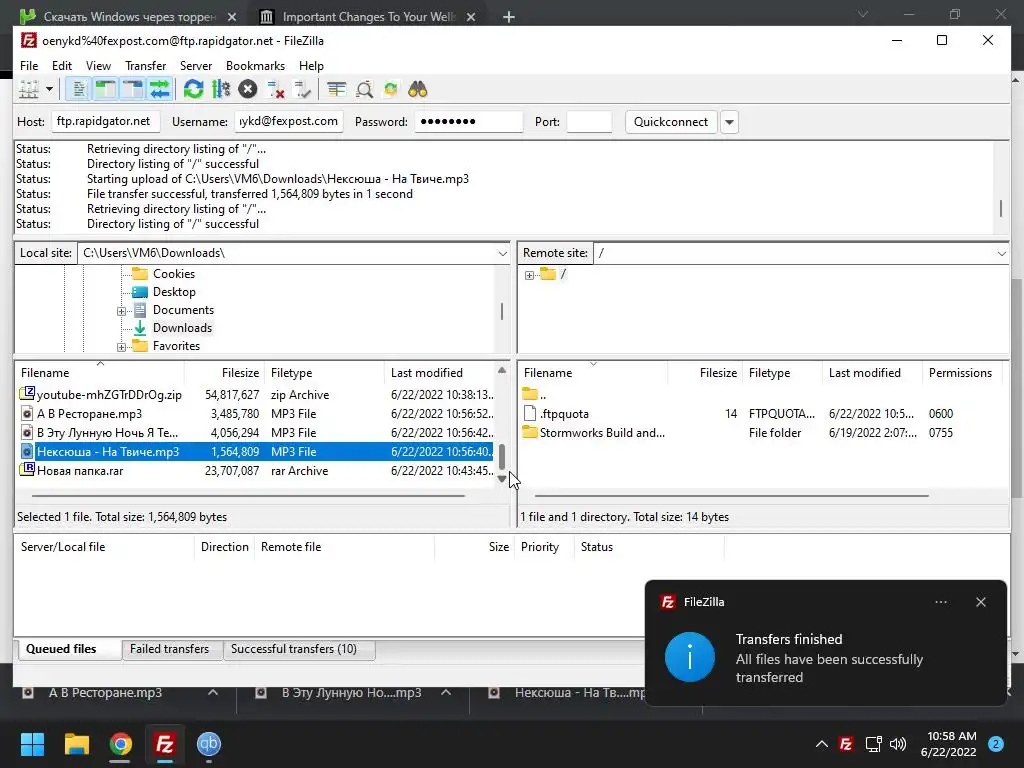The image size is (1024, 768).
Task: Click the message log scrollbar thumb
Action: 1000,209
